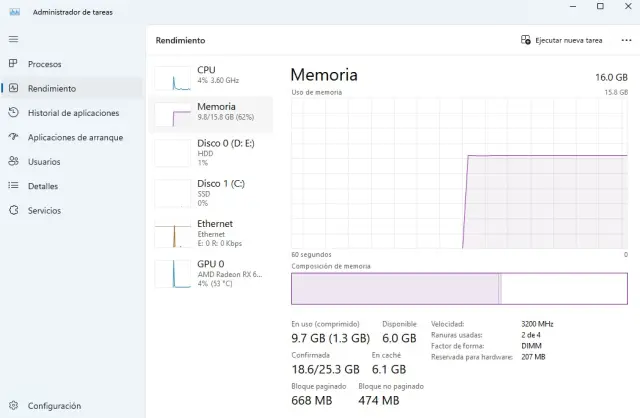Open Configuración settings at bottom
The image size is (640, 418).
click(13, 406)
